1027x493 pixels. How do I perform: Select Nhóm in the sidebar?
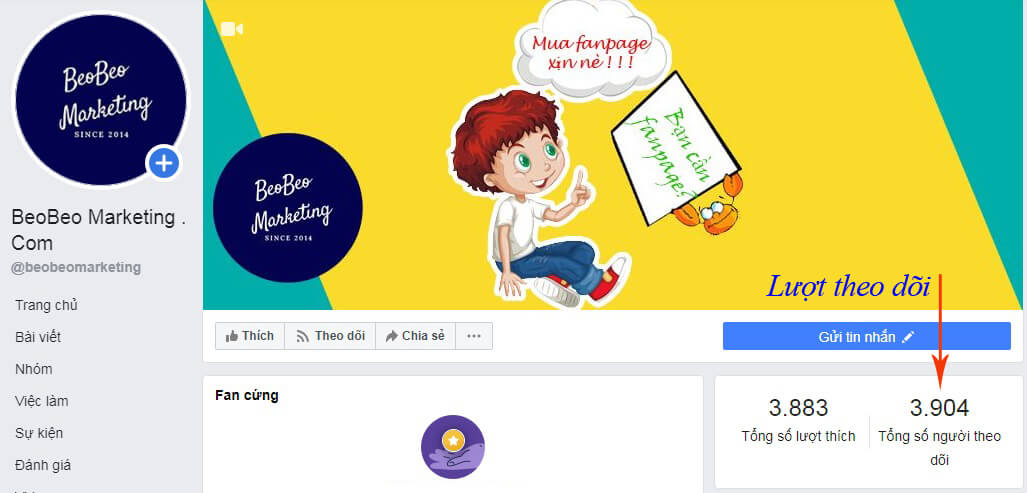[x=33, y=369]
